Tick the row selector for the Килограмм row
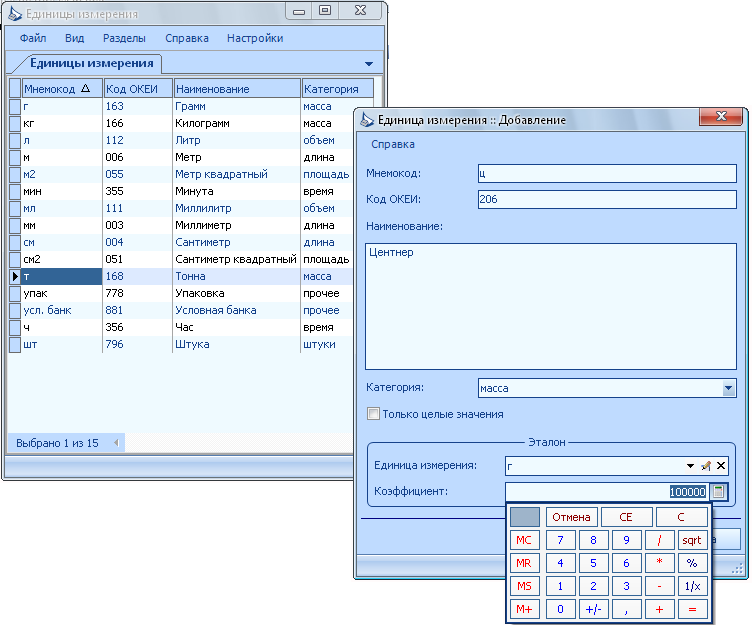The height and width of the screenshot is (625, 752). point(14,123)
